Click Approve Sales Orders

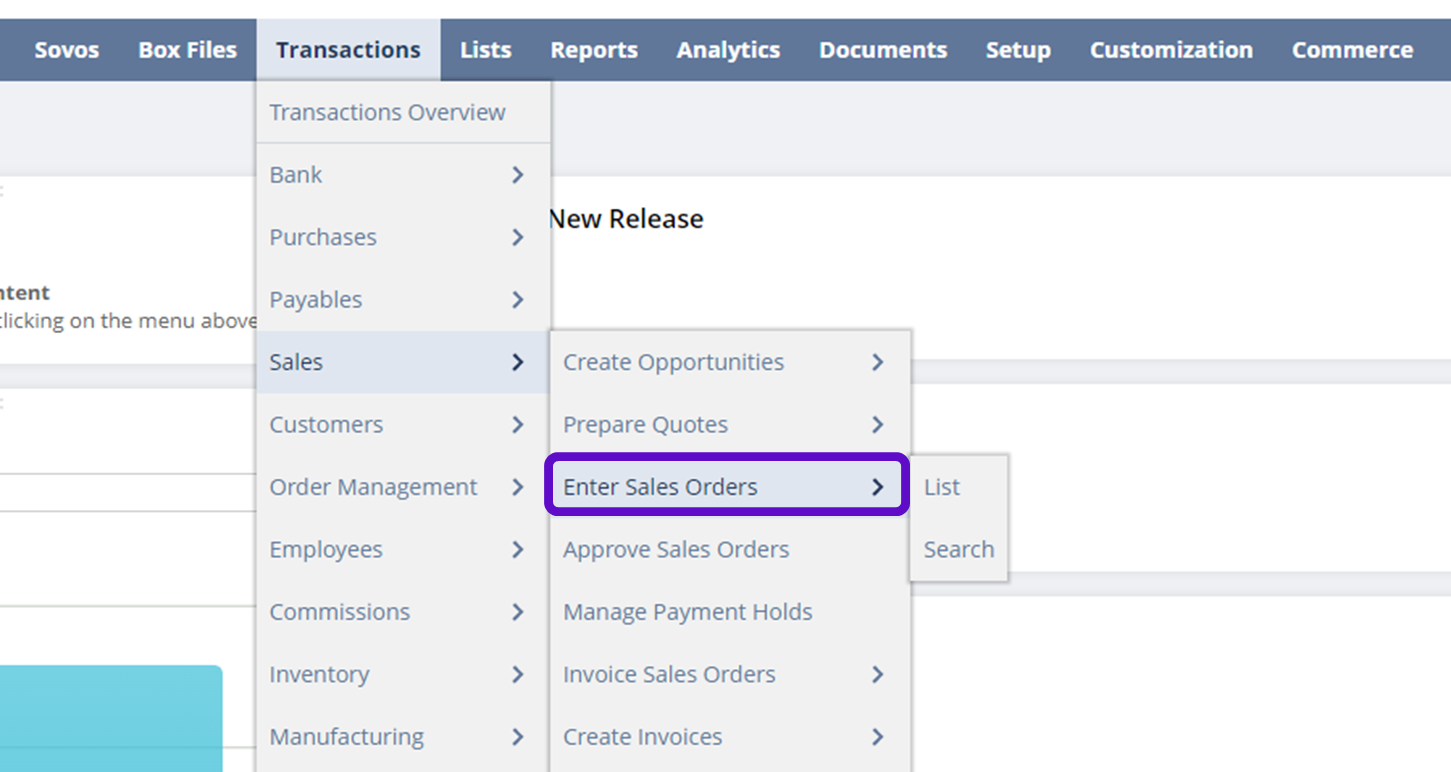(676, 549)
